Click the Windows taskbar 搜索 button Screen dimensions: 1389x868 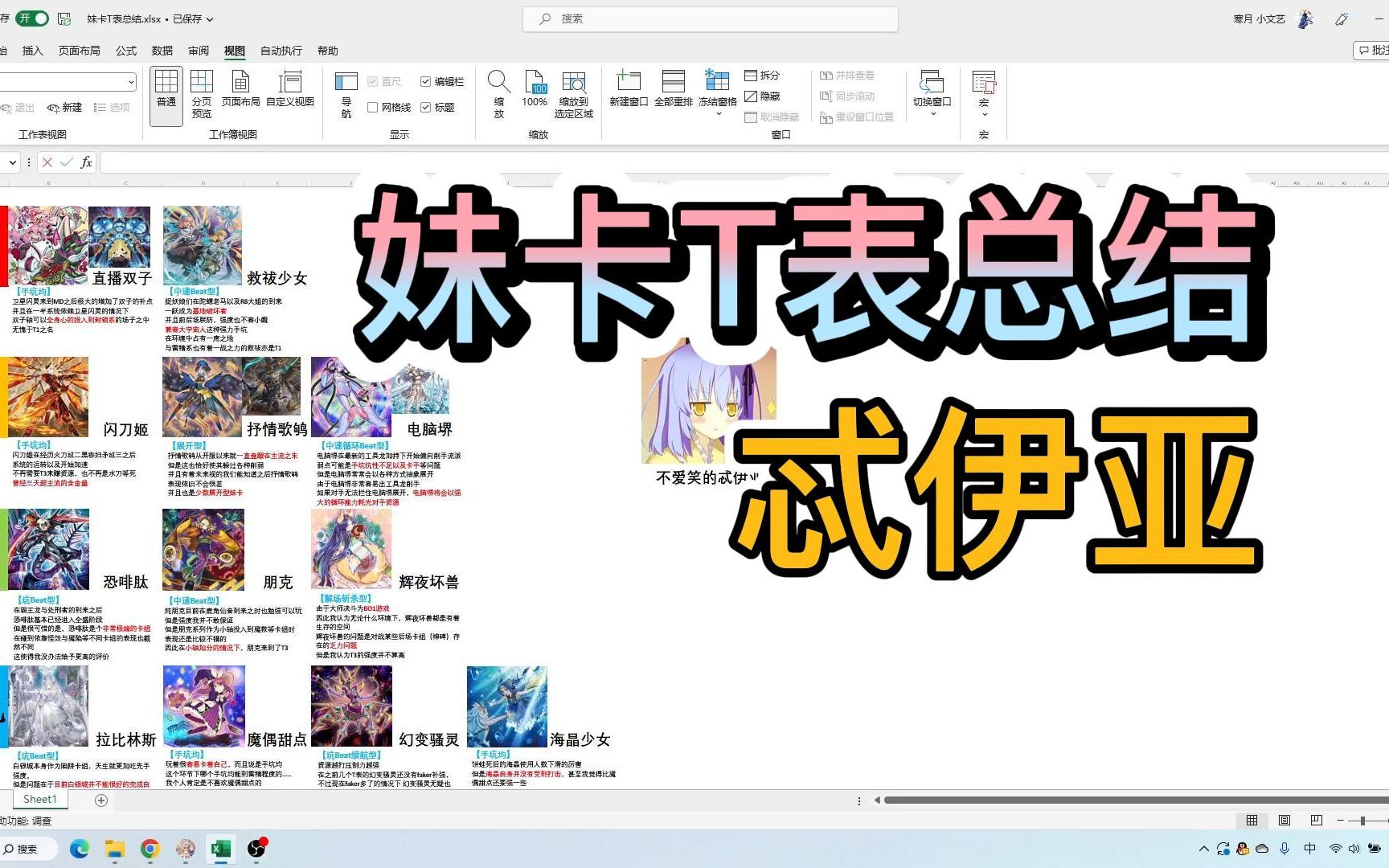pos(27,849)
